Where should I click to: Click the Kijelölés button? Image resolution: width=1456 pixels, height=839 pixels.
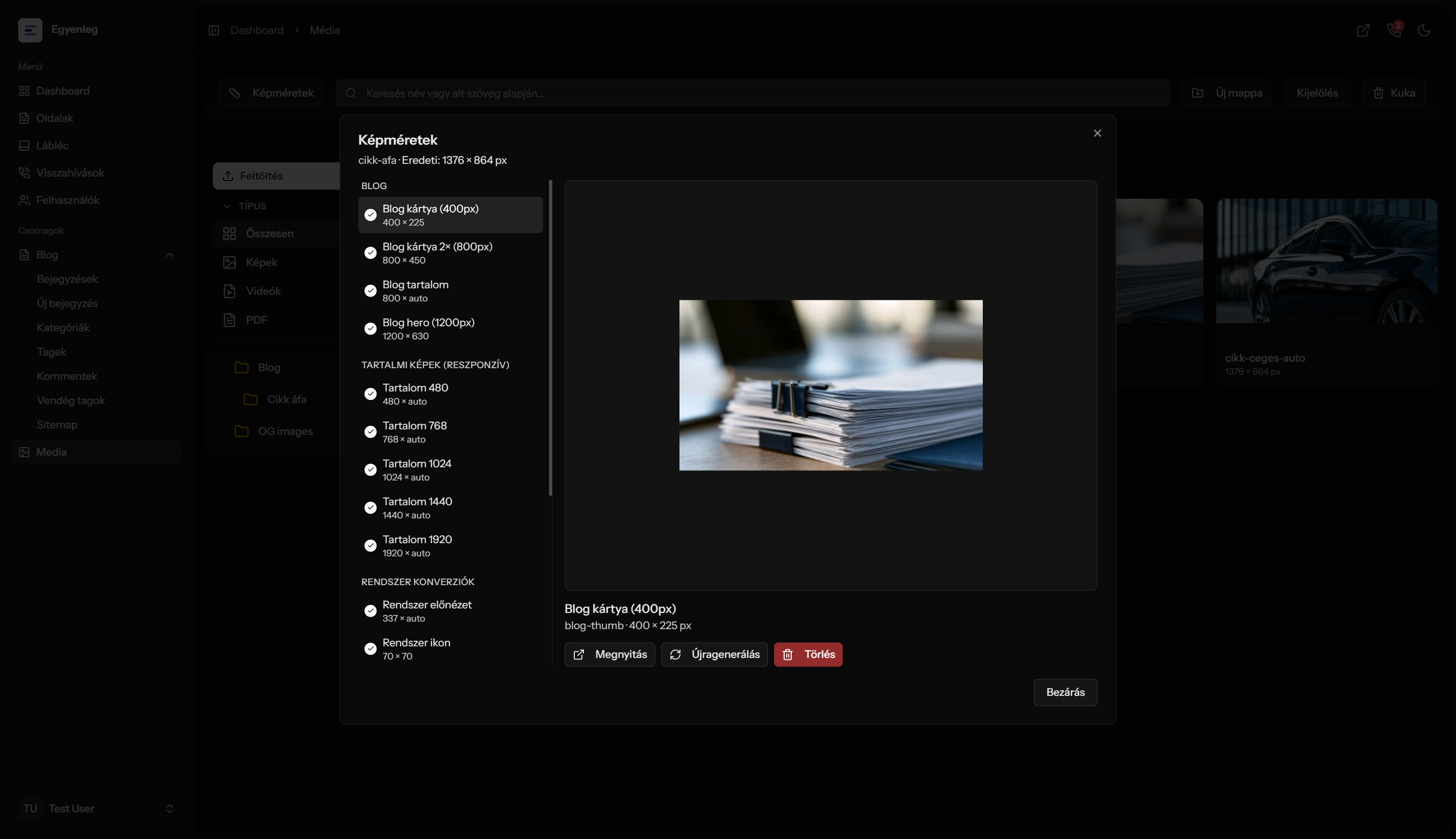pyautogui.click(x=1317, y=93)
